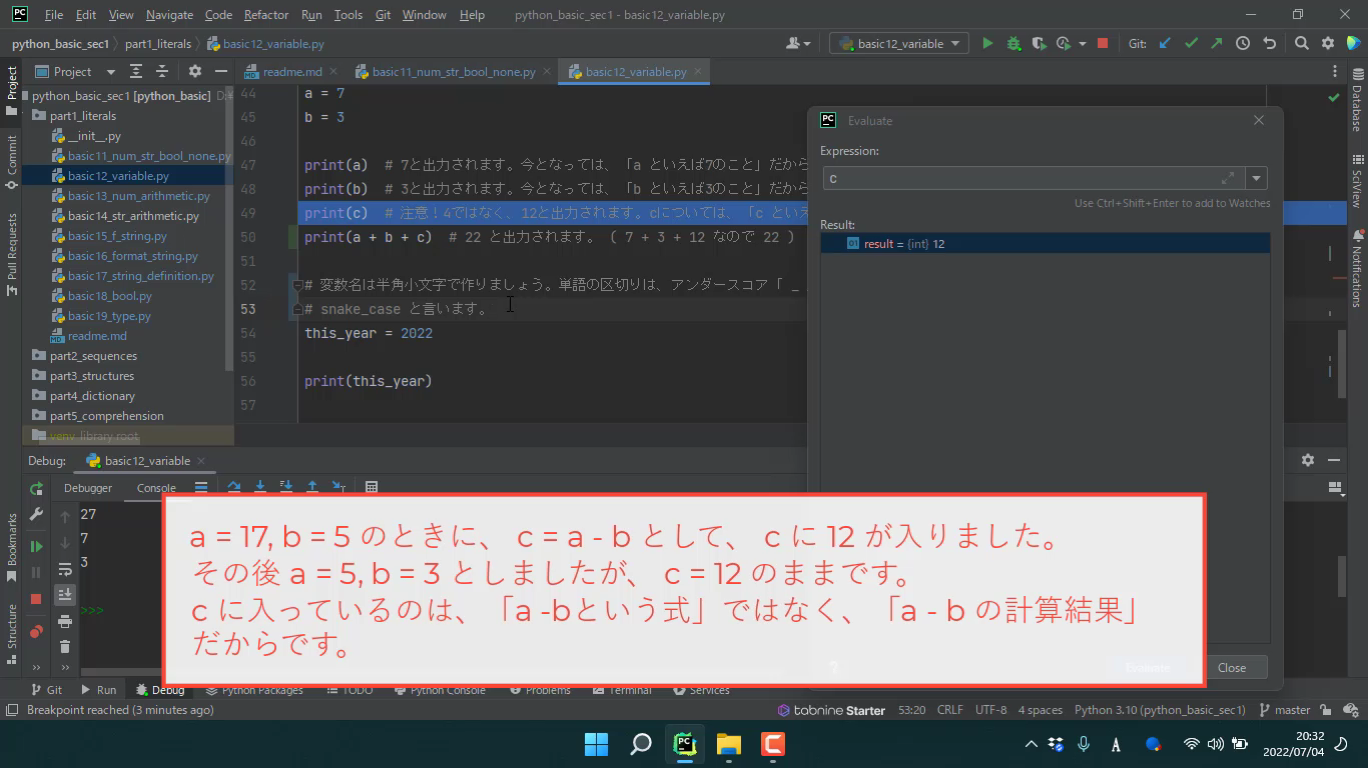Open expression history dropdown in Evaluate dialog
Viewport: 1368px width, 768px height.
(x=1257, y=179)
